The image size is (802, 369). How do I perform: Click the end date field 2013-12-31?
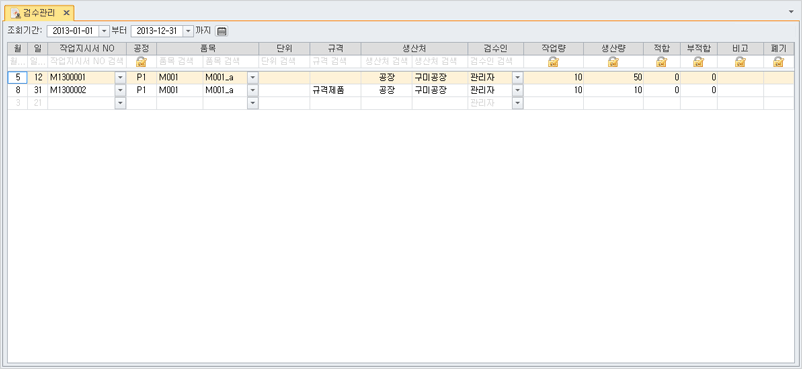click(157, 31)
